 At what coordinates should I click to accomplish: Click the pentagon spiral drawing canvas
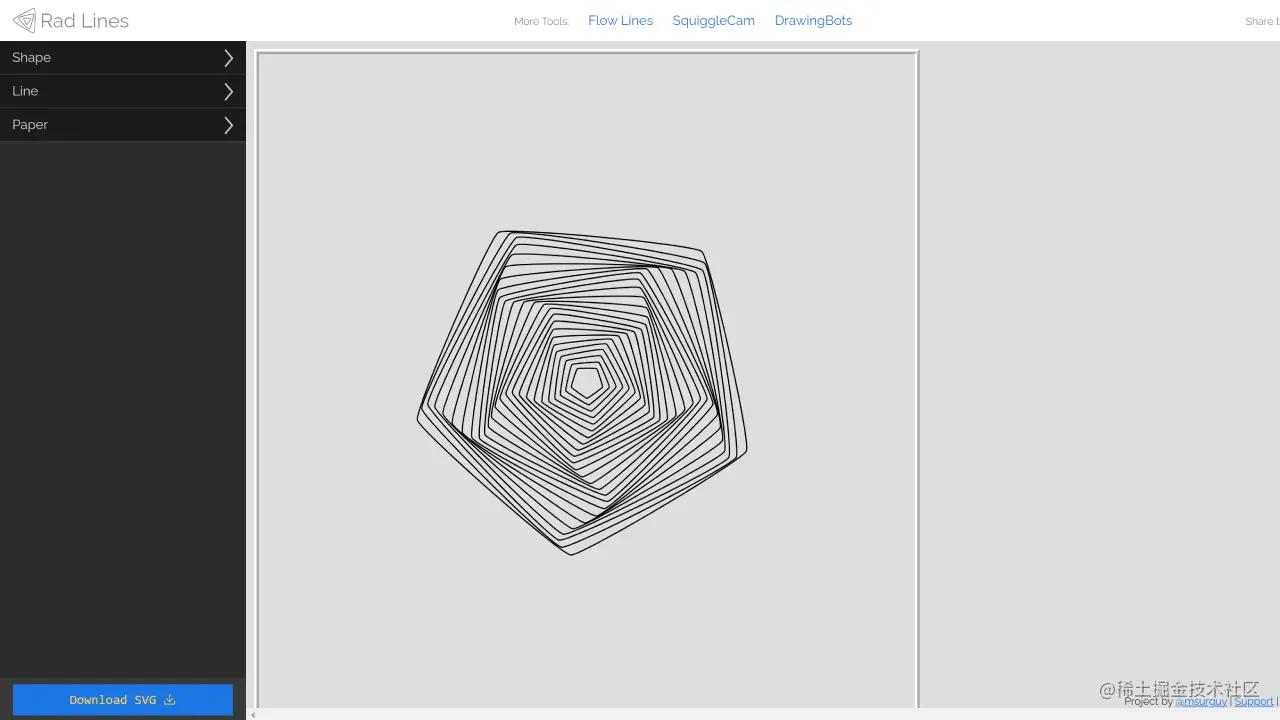[x=587, y=380]
